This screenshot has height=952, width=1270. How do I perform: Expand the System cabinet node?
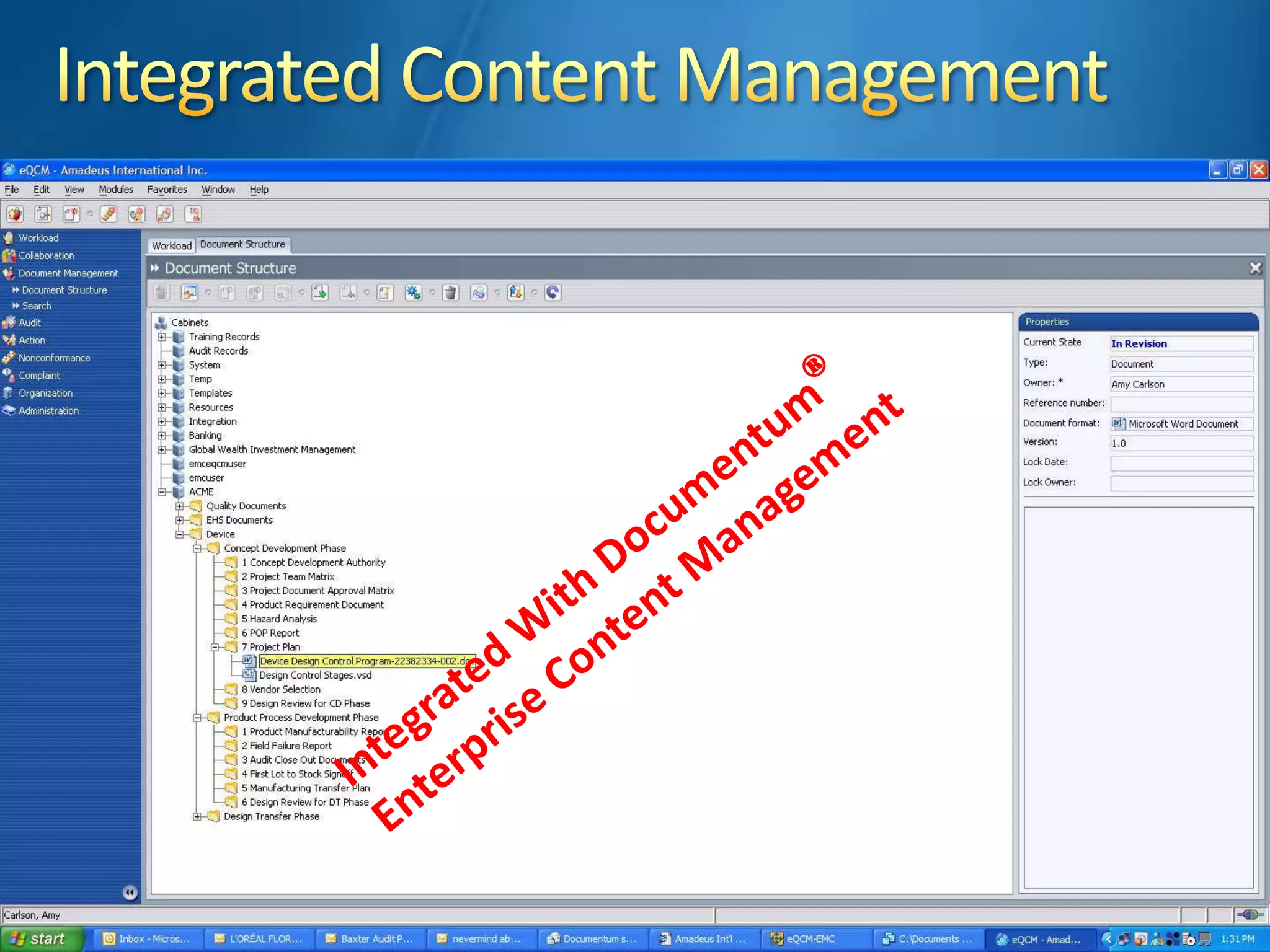(x=162, y=365)
